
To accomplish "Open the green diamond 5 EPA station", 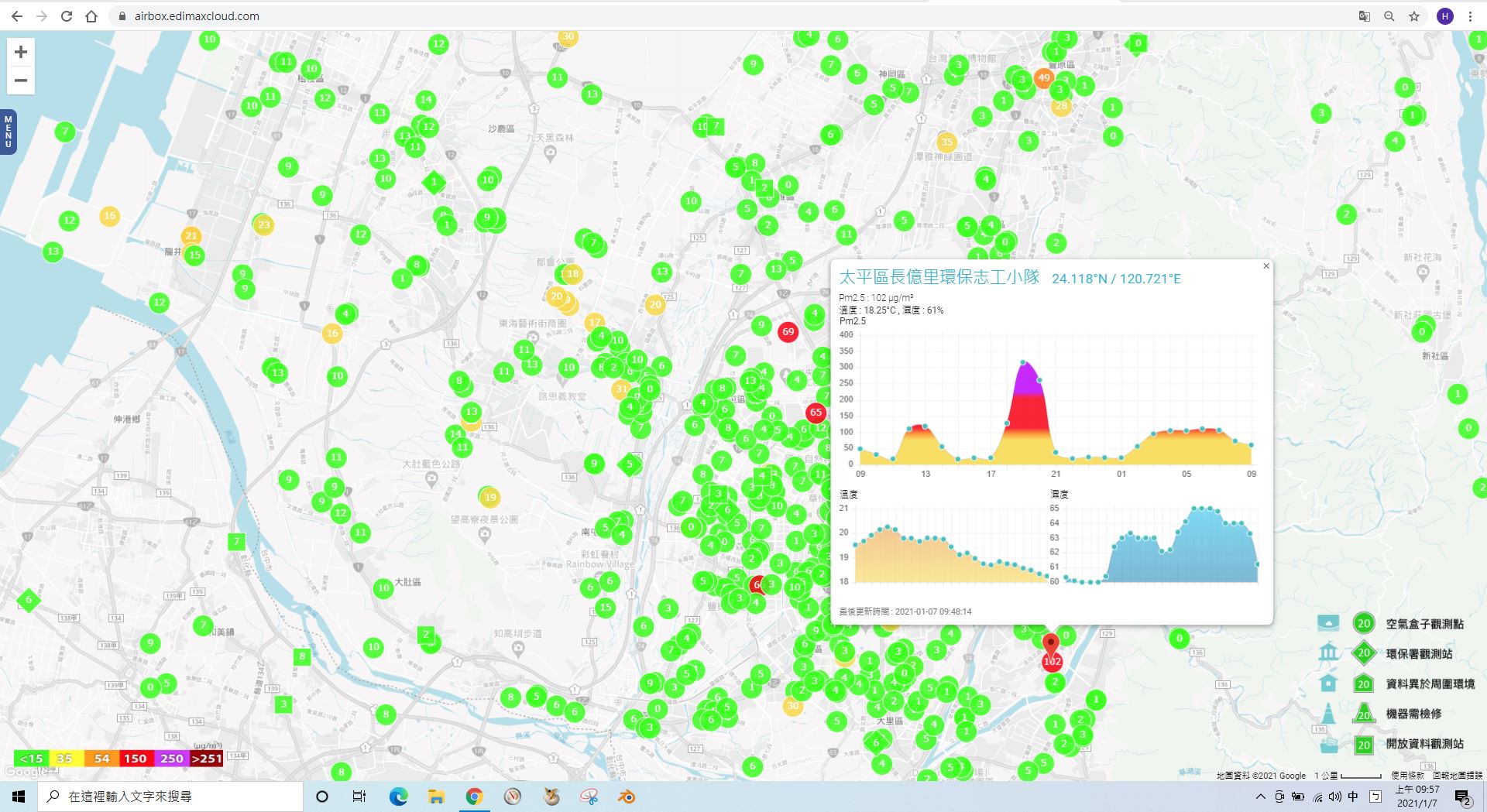I will click(630, 465).
